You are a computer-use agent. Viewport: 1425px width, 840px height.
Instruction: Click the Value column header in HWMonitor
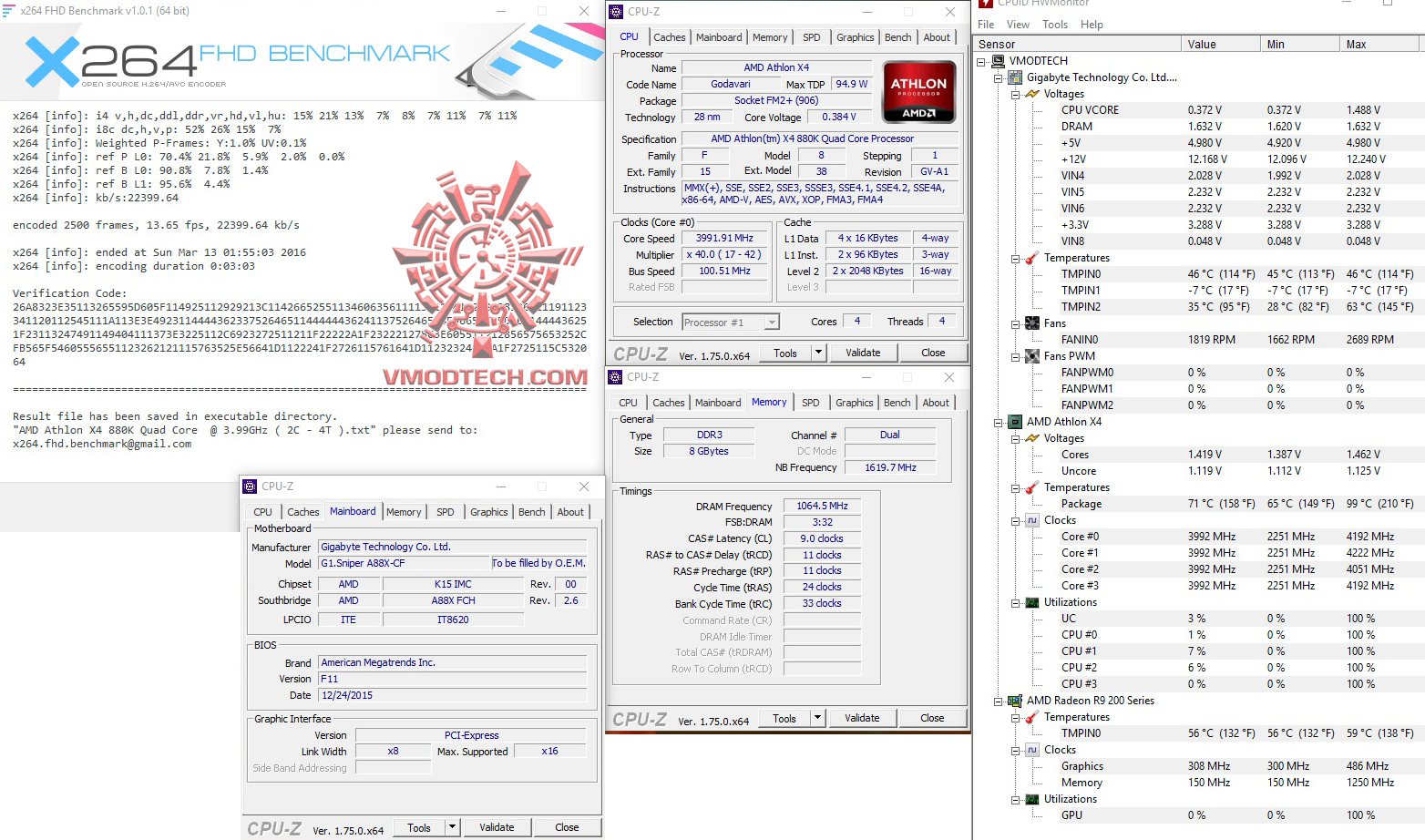(x=1221, y=44)
